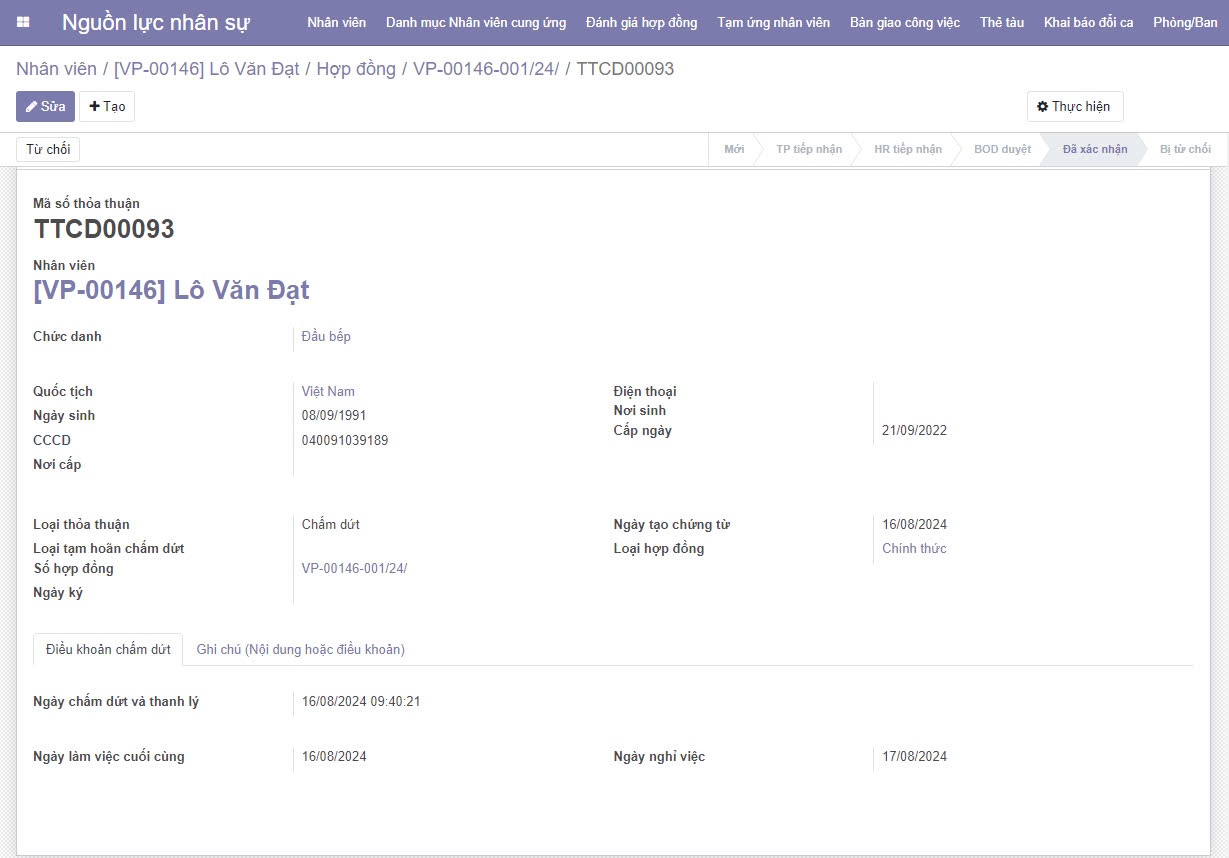Image resolution: width=1229 pixels, height=858 pixels.
Task: Open the Đầu bếp job title link
Action: click(x=326, y=337)
